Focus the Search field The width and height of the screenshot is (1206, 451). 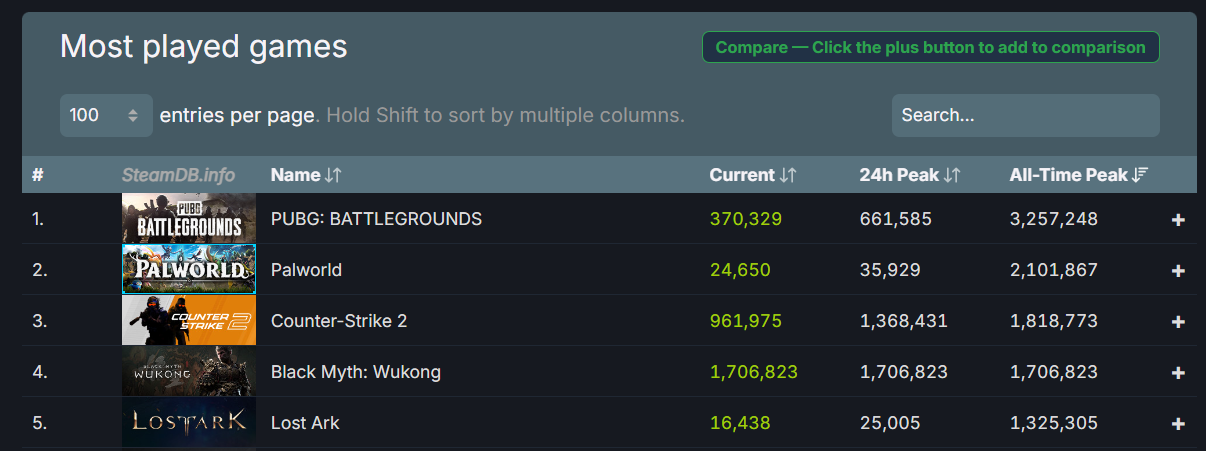[1025, 115]
